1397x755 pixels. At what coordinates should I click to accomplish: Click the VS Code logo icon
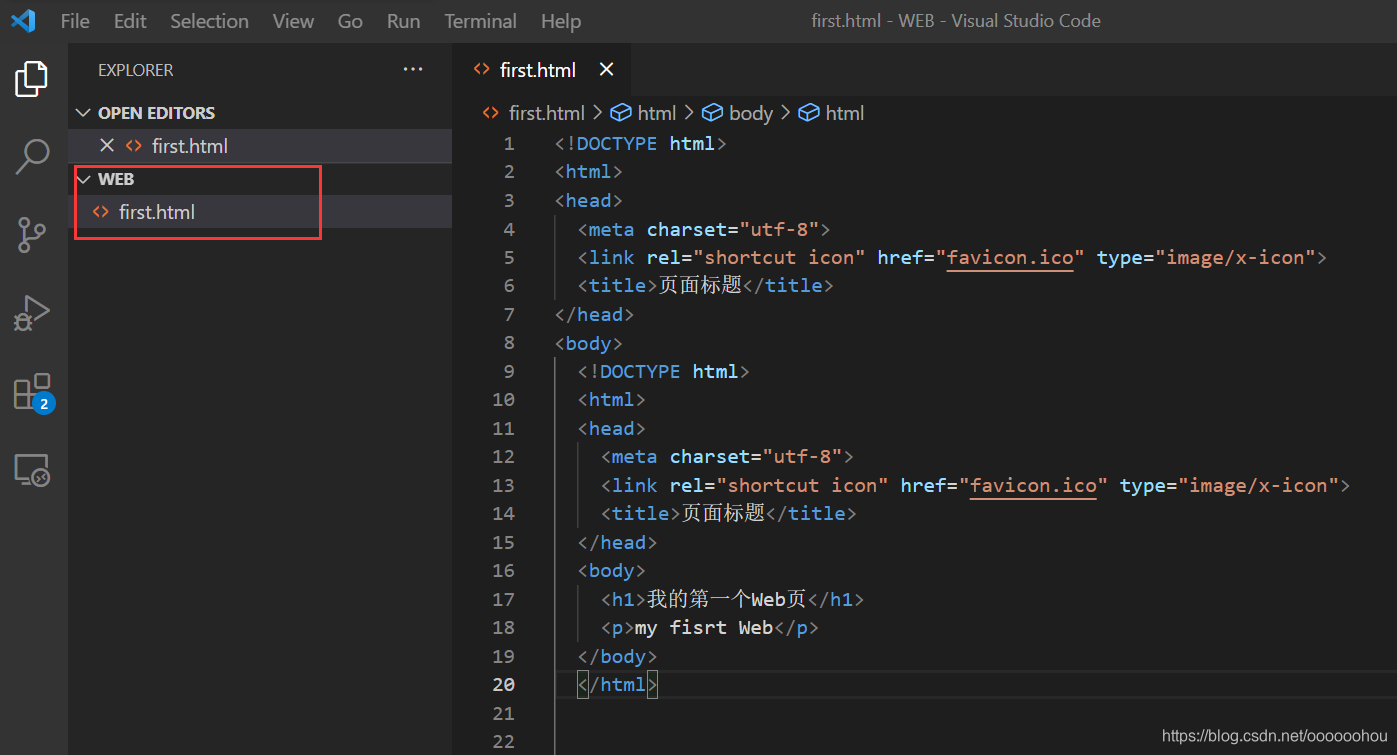22,21
